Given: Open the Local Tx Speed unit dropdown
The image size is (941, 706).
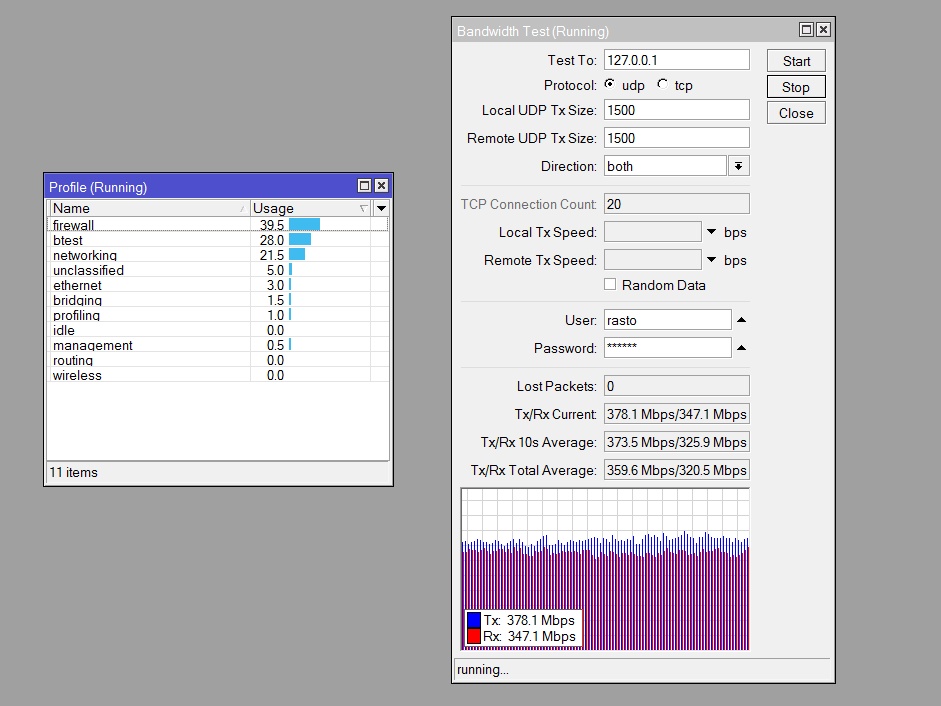Looking at the screenshot, I should [x=712, y=232].
